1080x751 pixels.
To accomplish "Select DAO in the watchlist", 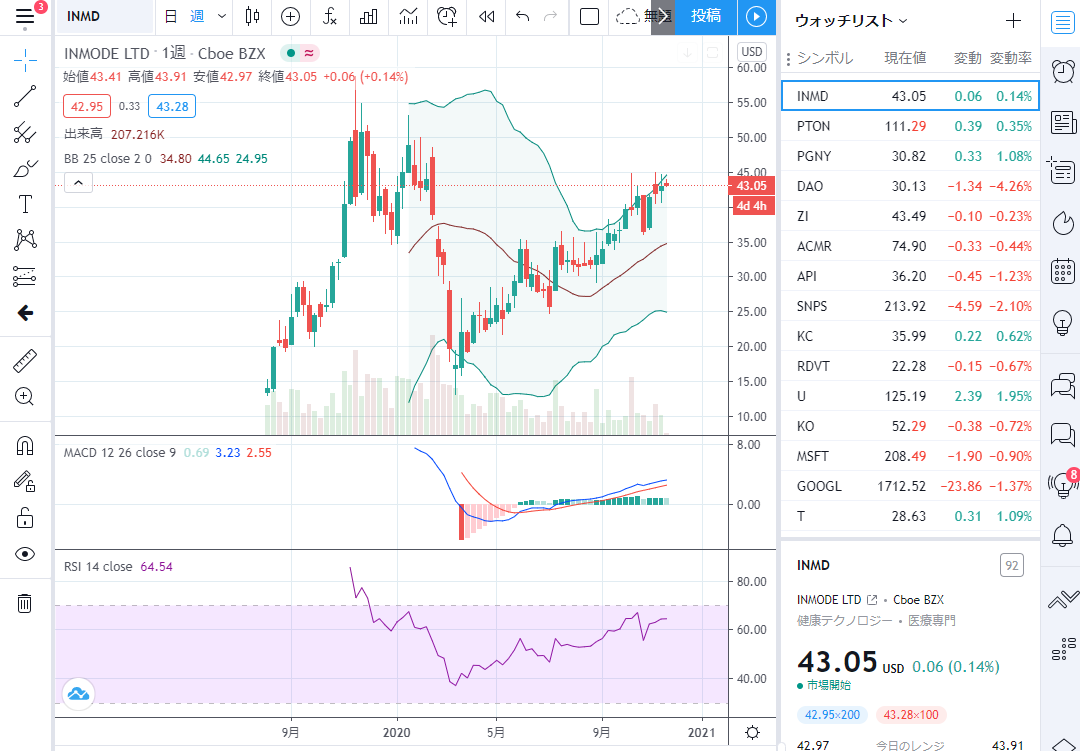I will (x=910, y=186).
